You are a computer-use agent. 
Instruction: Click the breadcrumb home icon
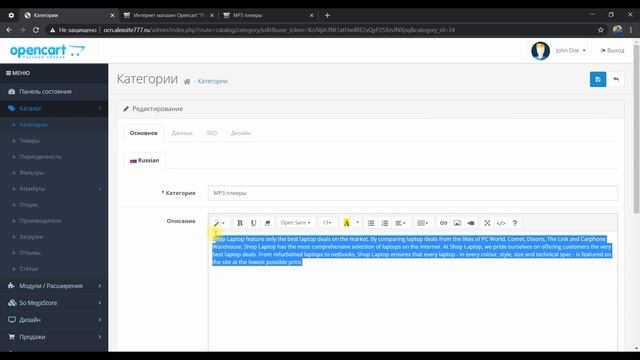click(187, 82)
